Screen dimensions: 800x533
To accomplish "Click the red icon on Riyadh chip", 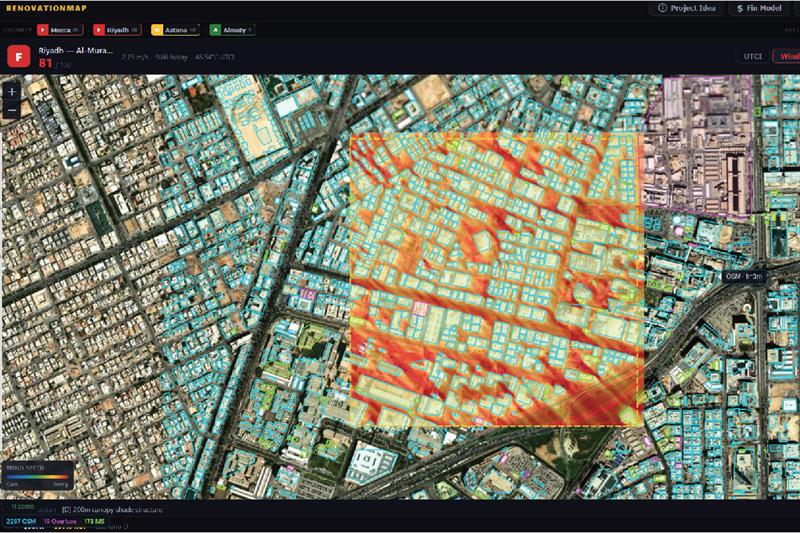I will click(99, 30).
